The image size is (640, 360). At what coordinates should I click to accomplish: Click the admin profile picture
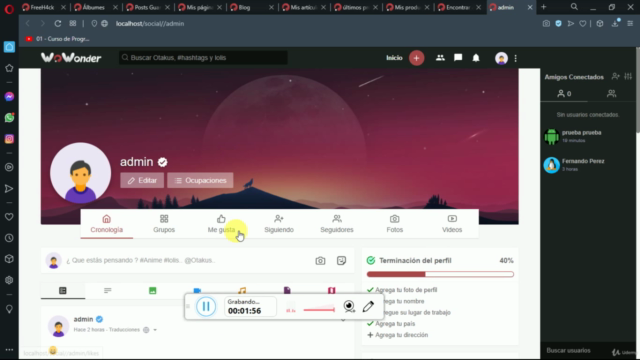click(80, 173)
